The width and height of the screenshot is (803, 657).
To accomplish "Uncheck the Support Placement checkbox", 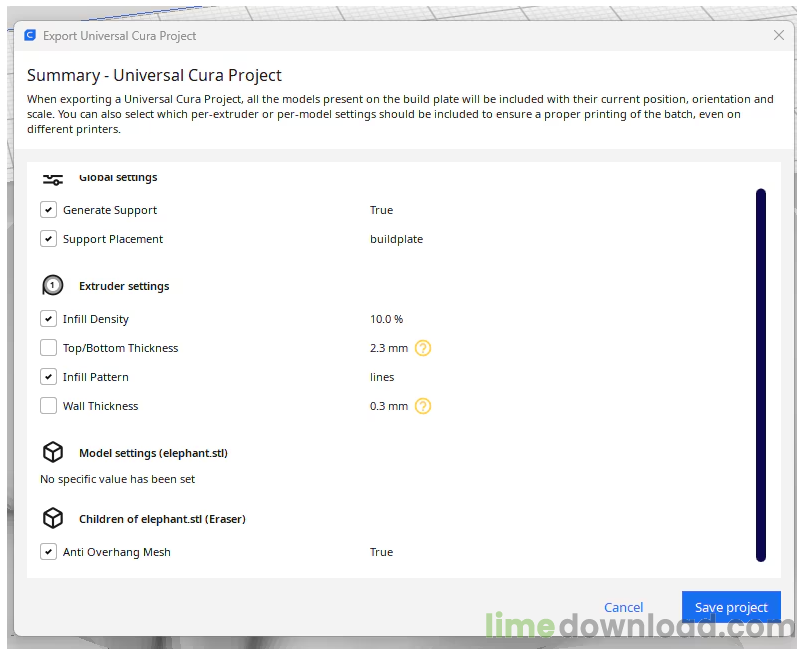I will click(x=49, y=239).
